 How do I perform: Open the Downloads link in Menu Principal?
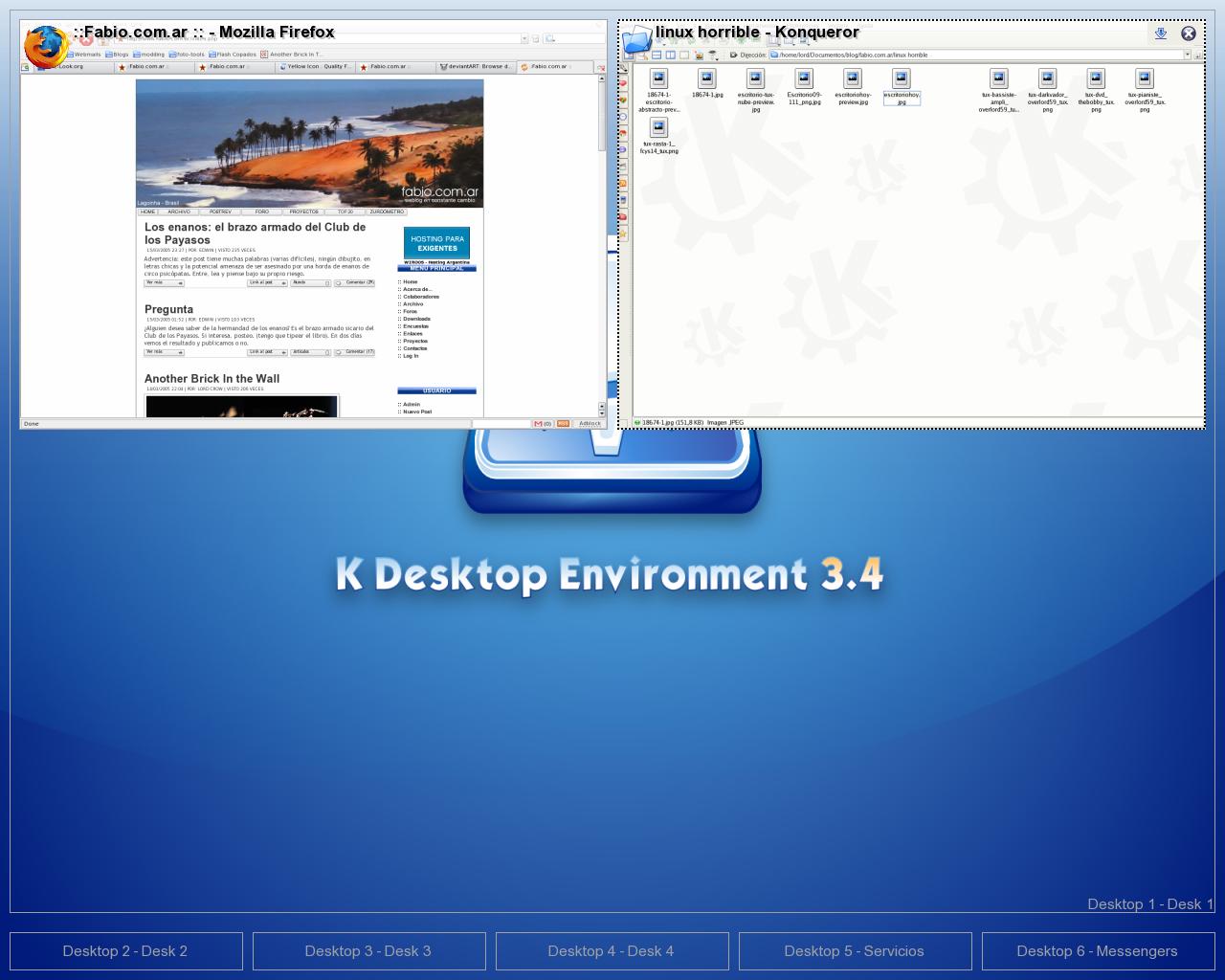[x=416, y=319]
